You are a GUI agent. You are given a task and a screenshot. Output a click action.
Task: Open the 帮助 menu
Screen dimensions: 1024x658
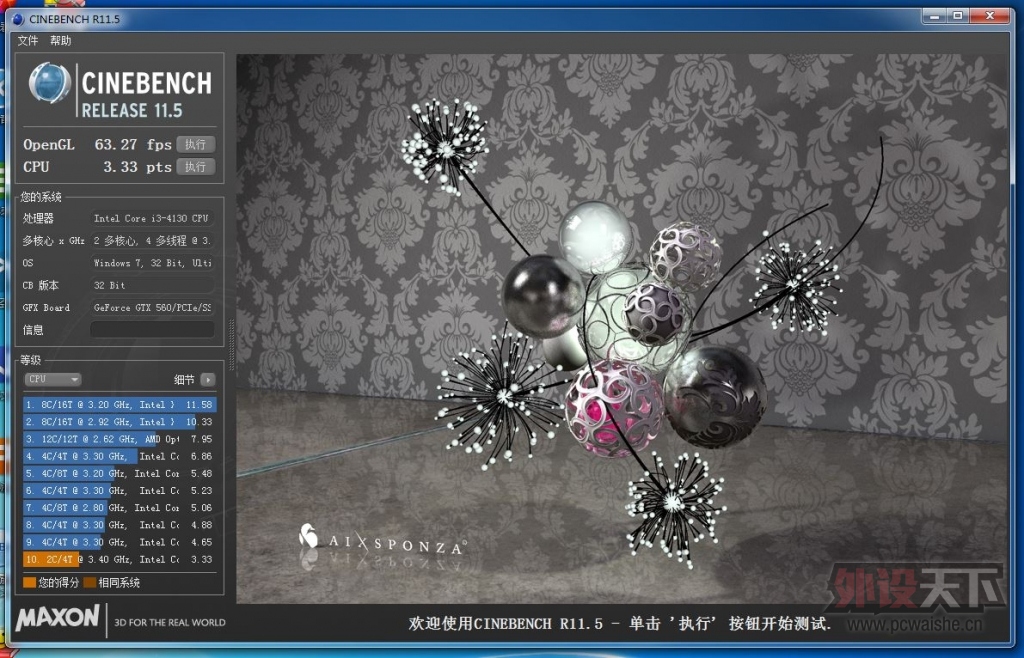tap(60, 40)
